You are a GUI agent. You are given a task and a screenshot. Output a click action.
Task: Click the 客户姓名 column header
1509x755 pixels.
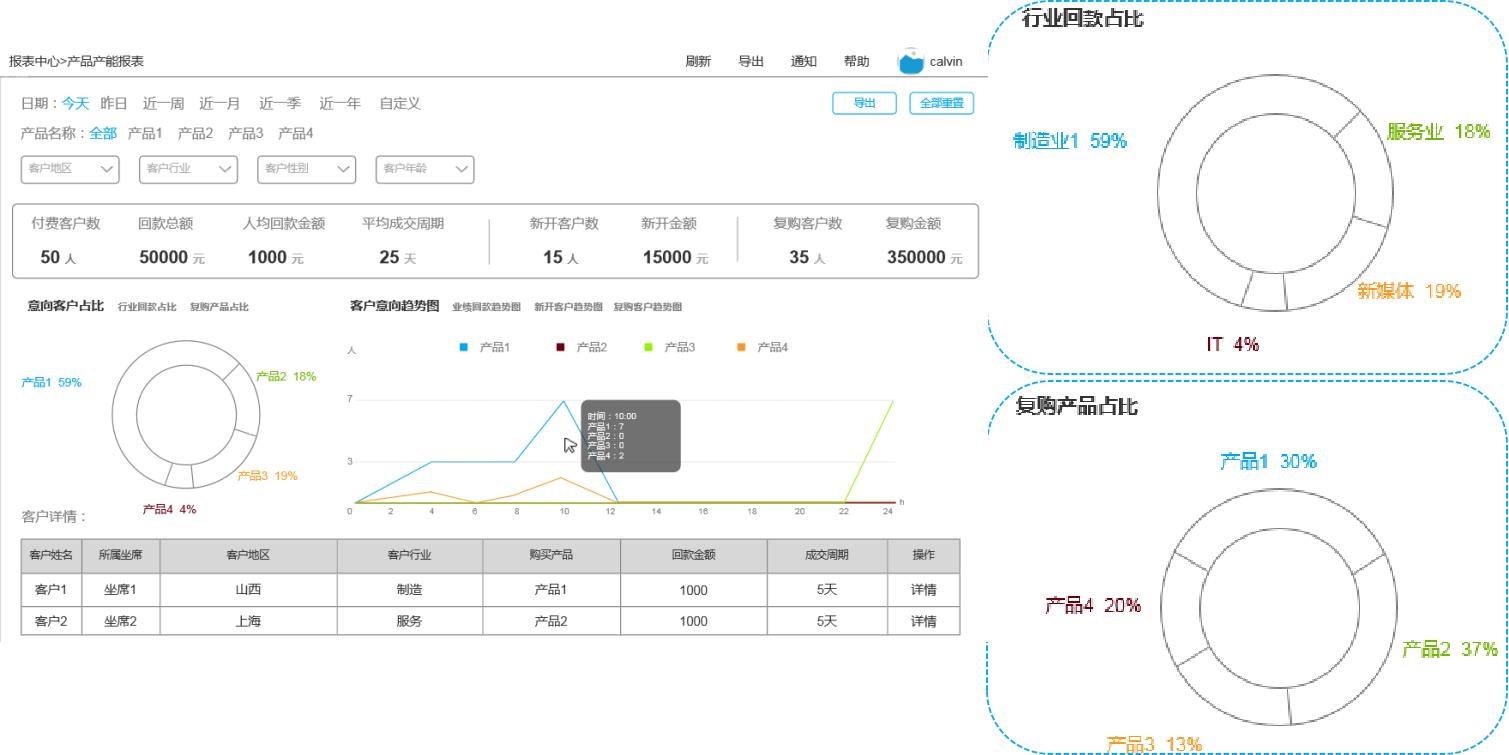click(51, 555)
